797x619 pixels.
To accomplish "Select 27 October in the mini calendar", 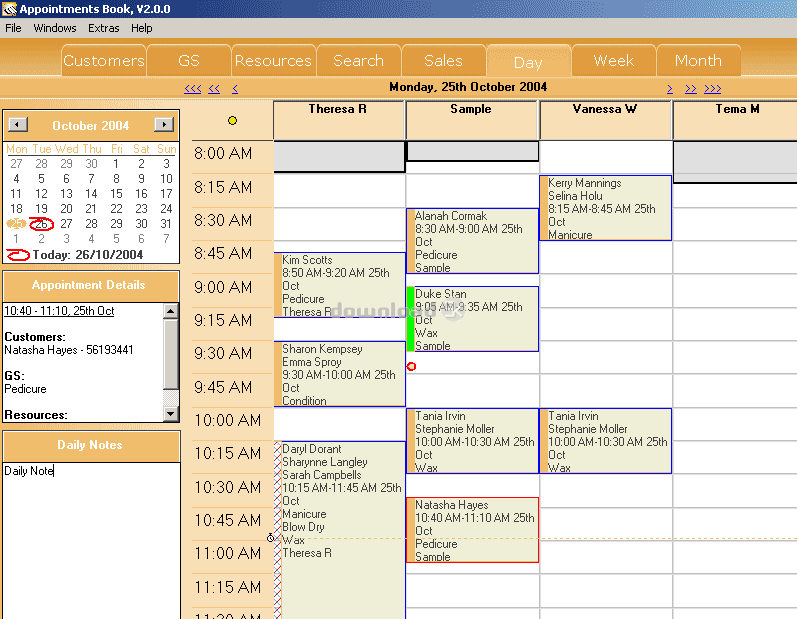I will [x=66, y=224].
